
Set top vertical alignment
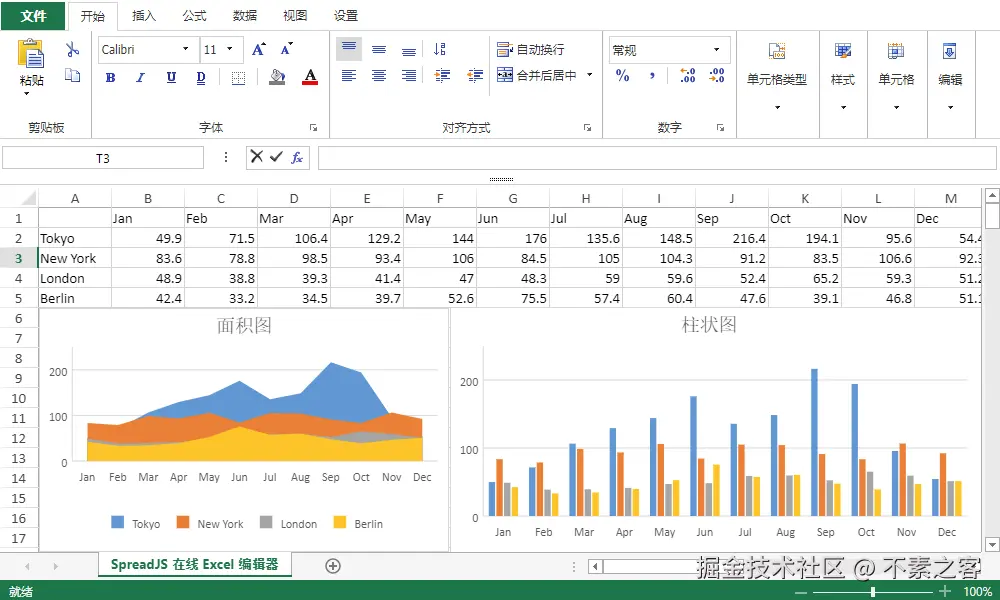click(x=349, y=48)
